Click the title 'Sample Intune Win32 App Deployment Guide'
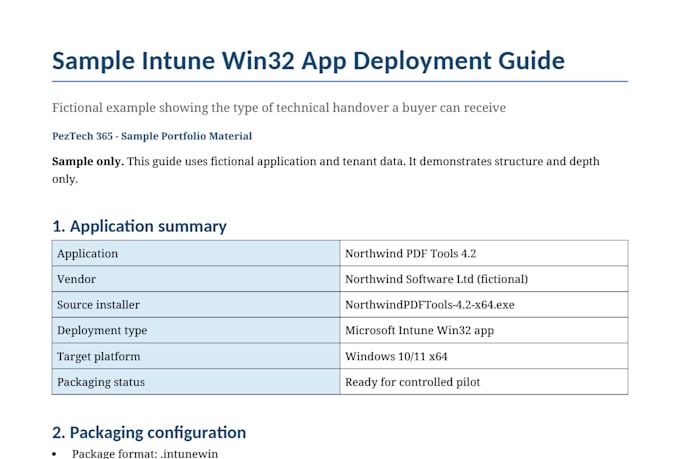The height and width of the screenshot is (459, 680). (308, 61)
